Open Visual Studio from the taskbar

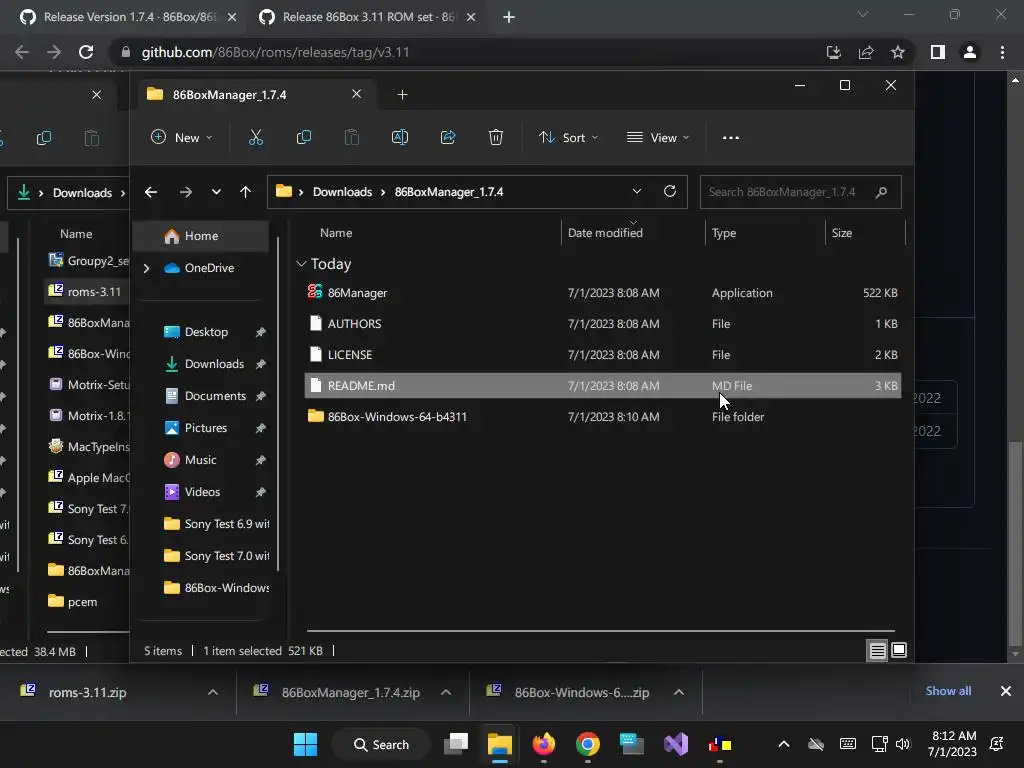(676, 744)
